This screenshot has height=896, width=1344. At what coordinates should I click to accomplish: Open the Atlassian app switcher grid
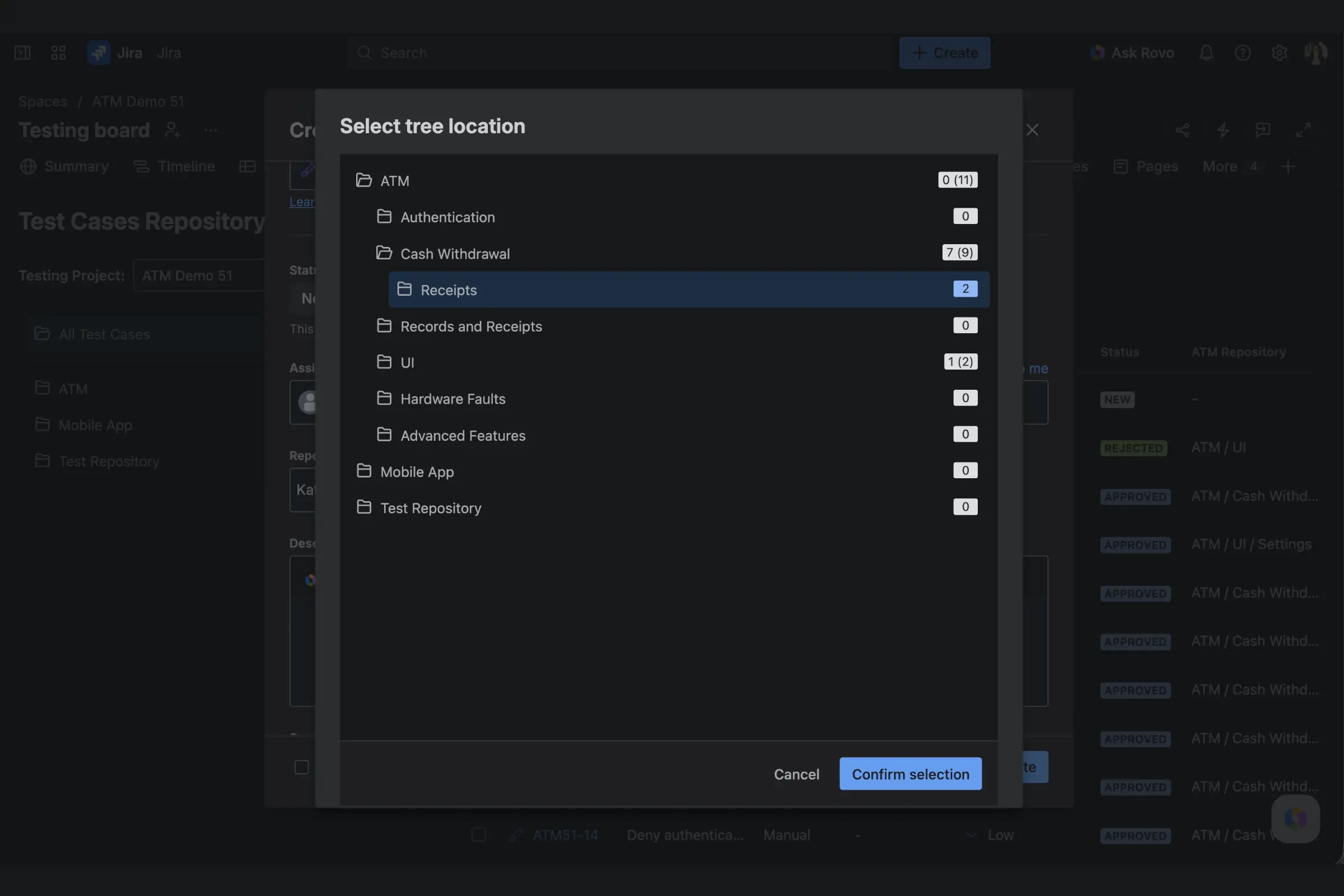57,53
